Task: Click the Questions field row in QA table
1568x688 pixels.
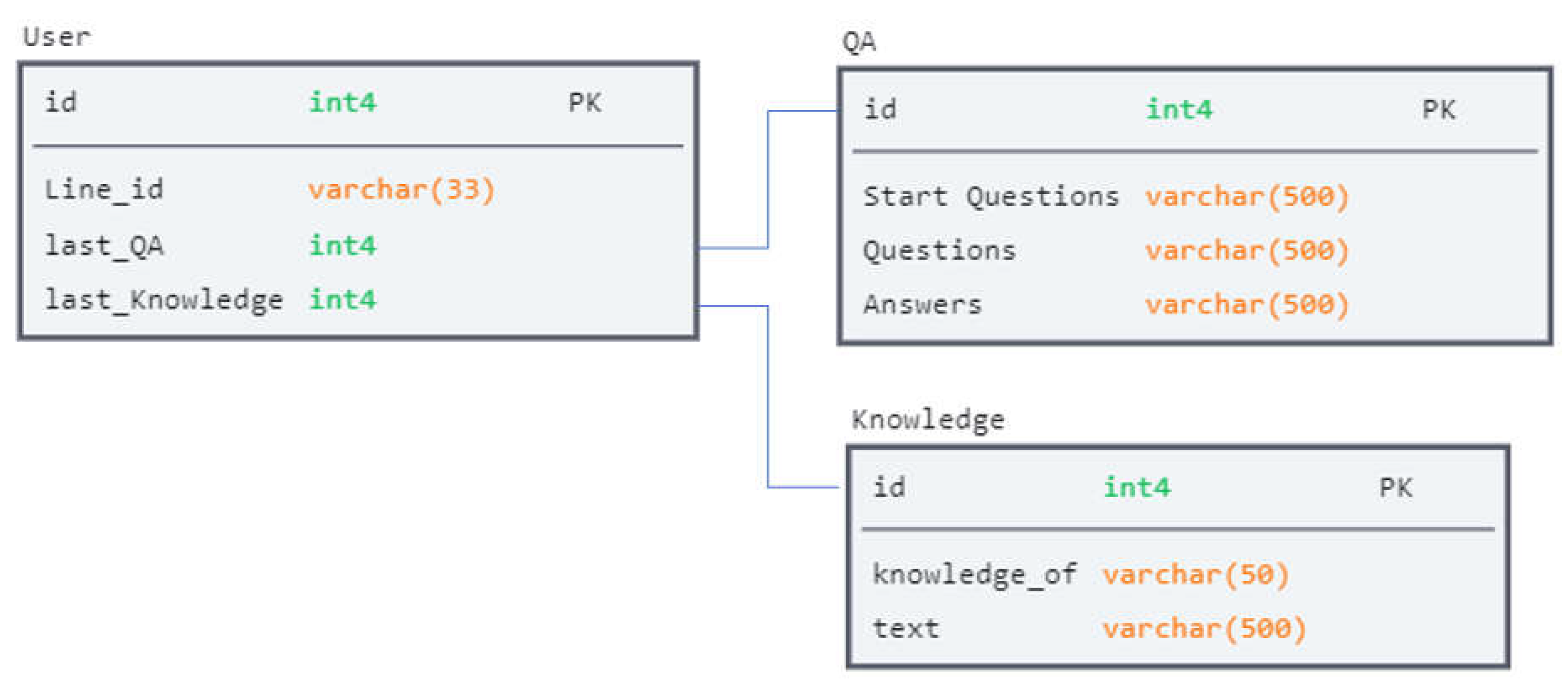Action: (939, 251)
